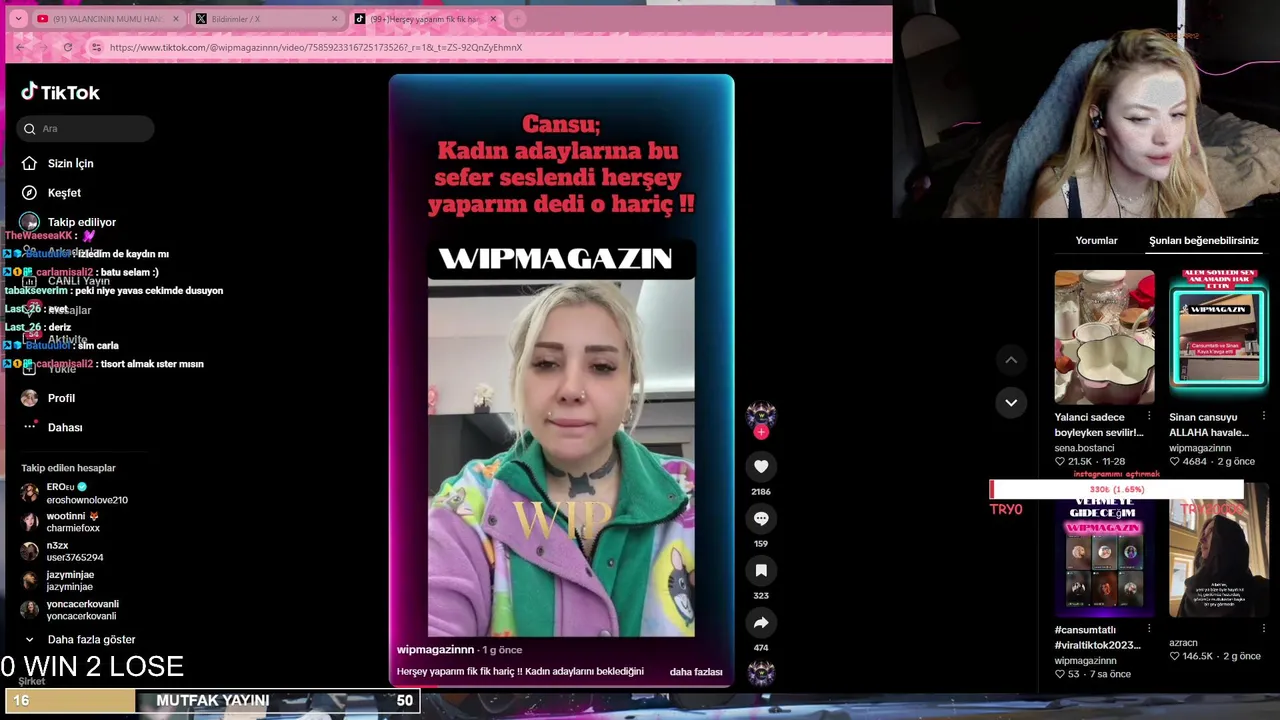Click the TikTok logo

tap(60, 92)
